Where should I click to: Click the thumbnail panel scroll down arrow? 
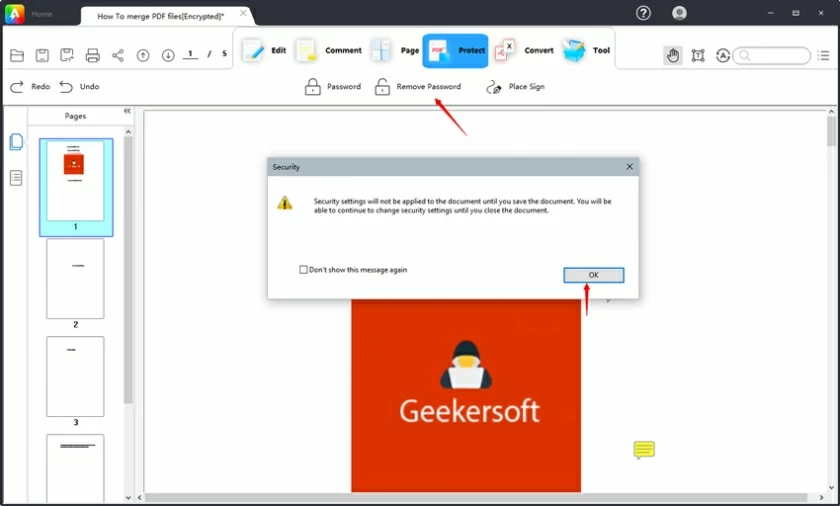[x=128, y=497]
